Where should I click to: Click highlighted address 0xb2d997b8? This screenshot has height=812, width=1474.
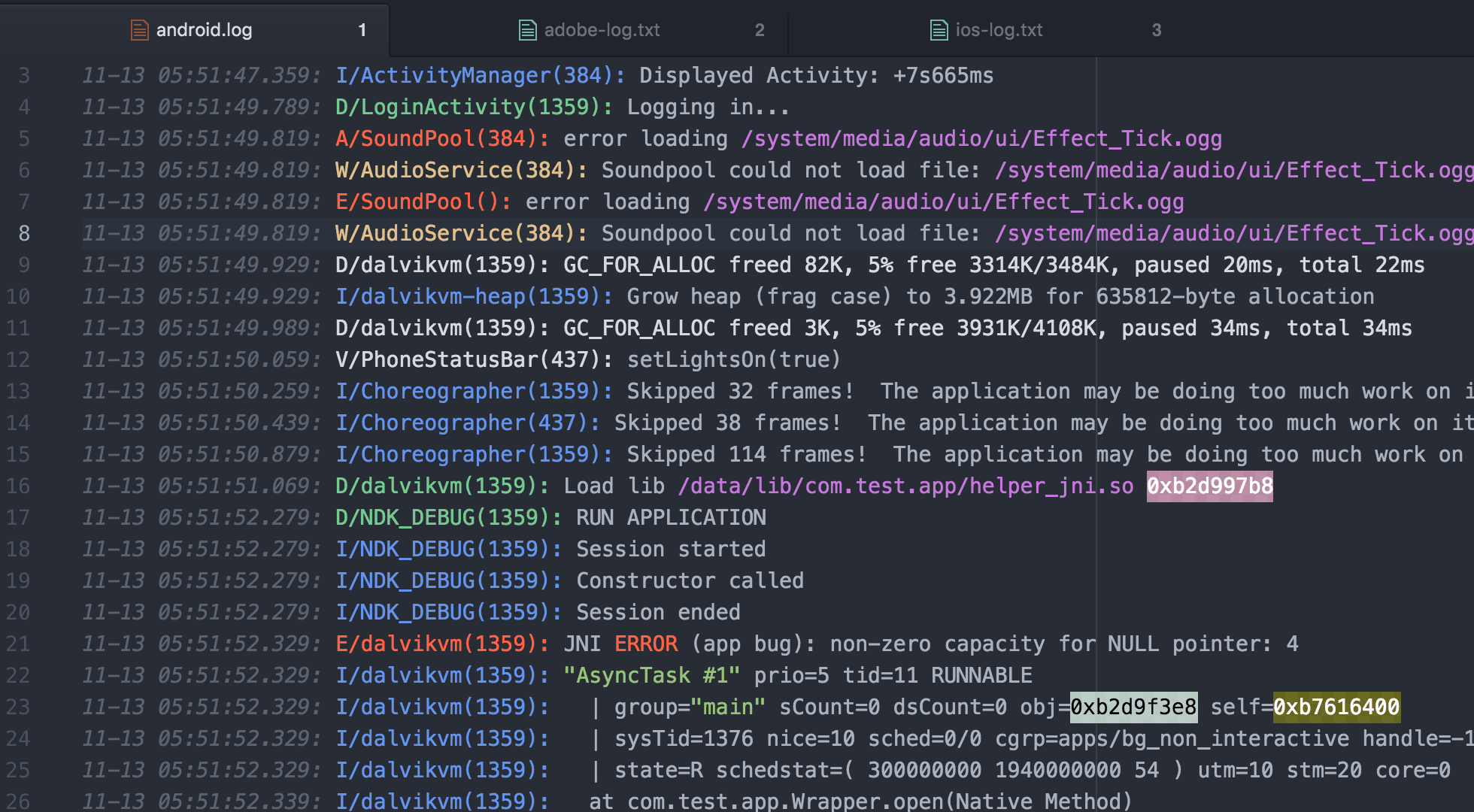coord(1209,486)
